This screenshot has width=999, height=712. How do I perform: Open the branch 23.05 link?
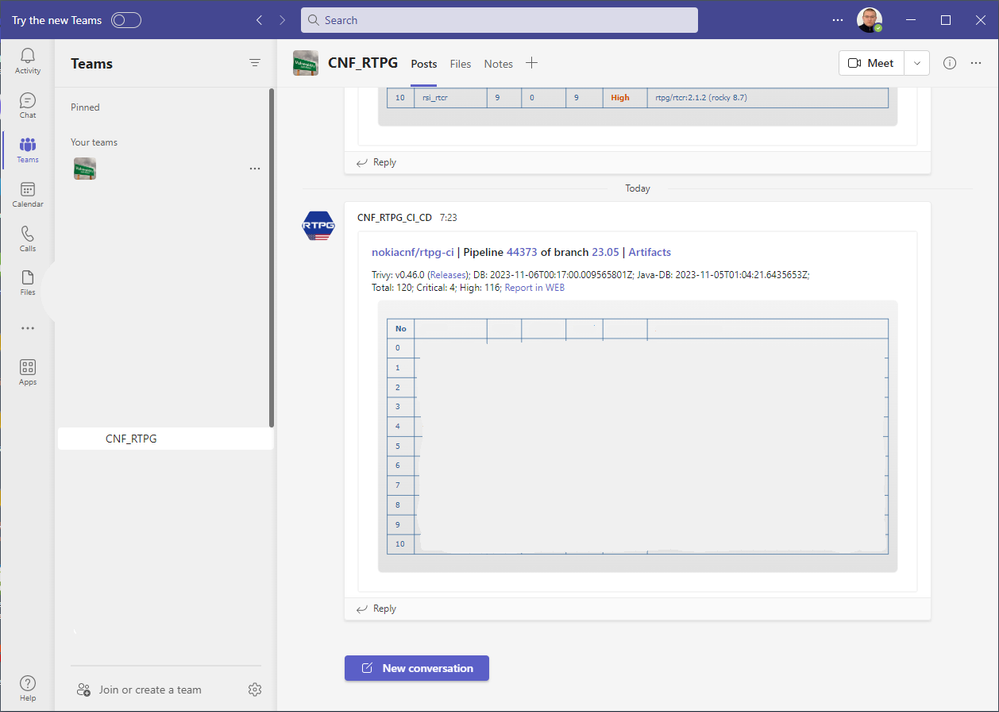(605, 252)
